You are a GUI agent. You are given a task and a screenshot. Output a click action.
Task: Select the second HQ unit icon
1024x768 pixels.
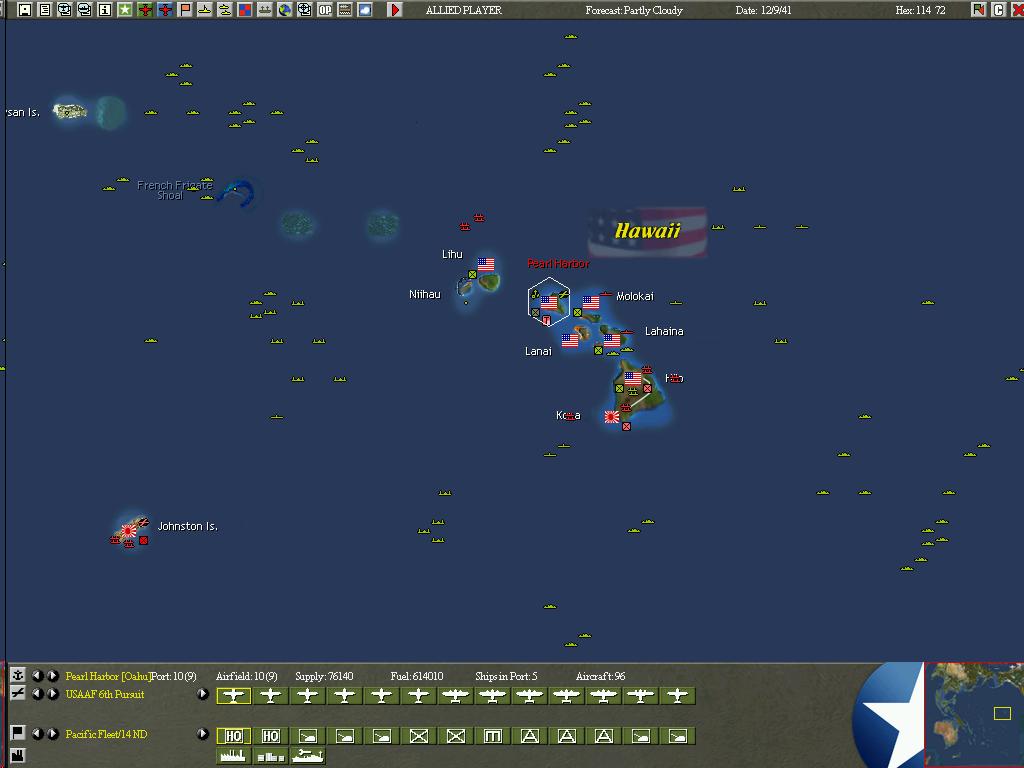(x=271, y=736)
